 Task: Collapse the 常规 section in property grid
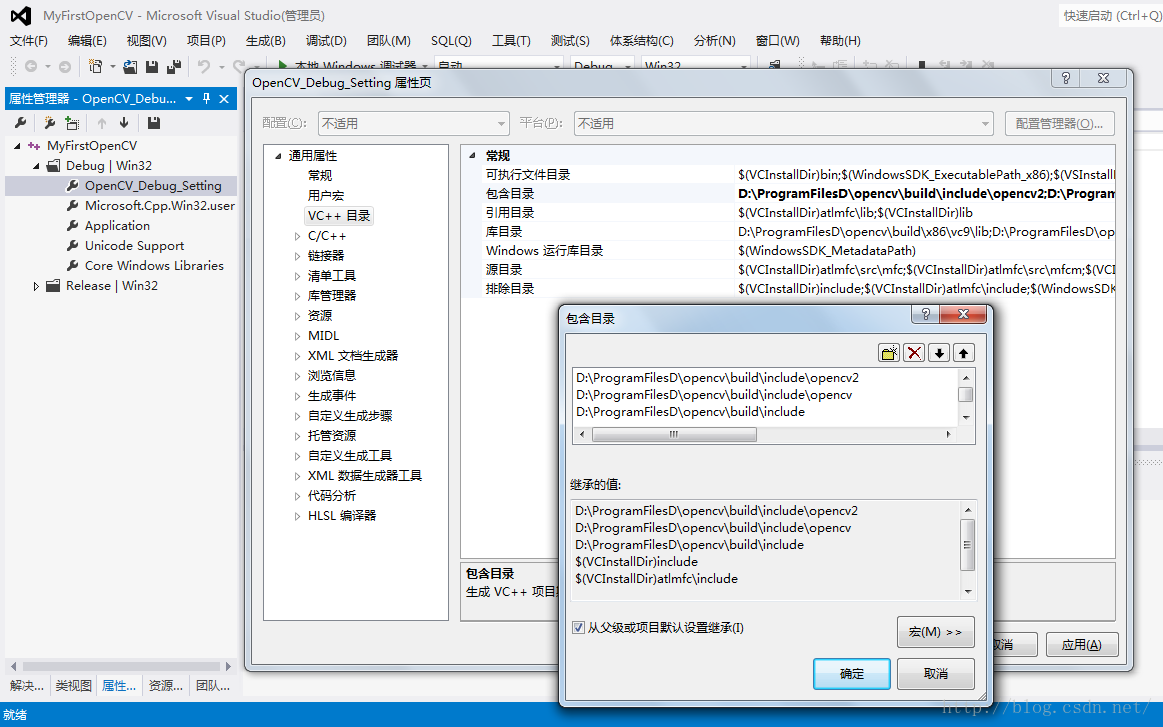pos(472,155)
